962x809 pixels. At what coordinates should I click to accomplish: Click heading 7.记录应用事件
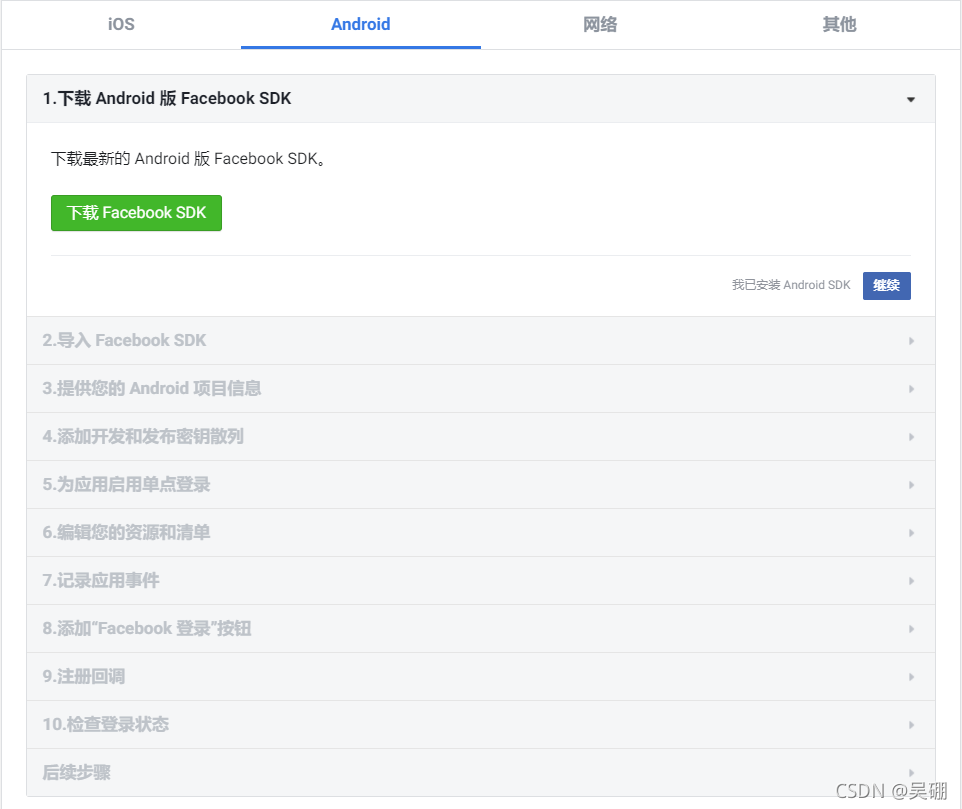(101, 580)
